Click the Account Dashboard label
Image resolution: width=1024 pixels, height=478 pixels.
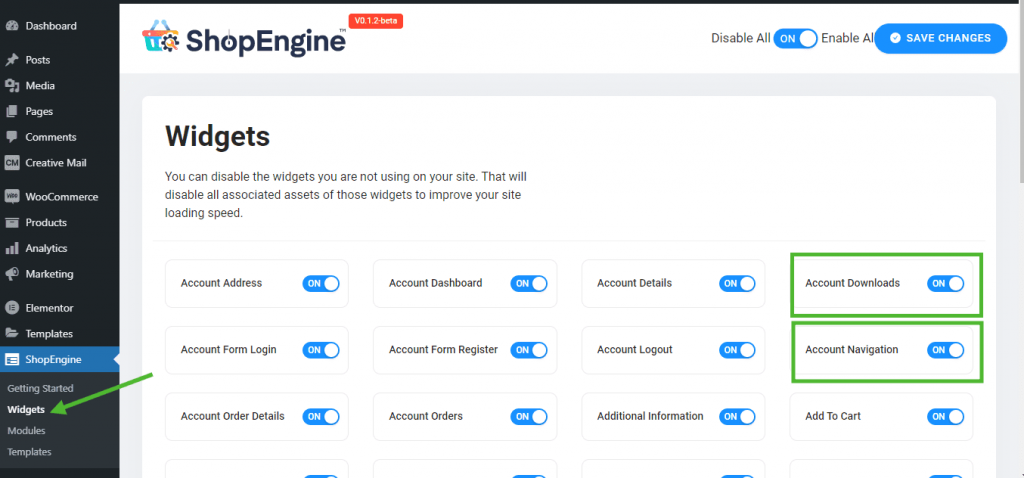[436, 283]
